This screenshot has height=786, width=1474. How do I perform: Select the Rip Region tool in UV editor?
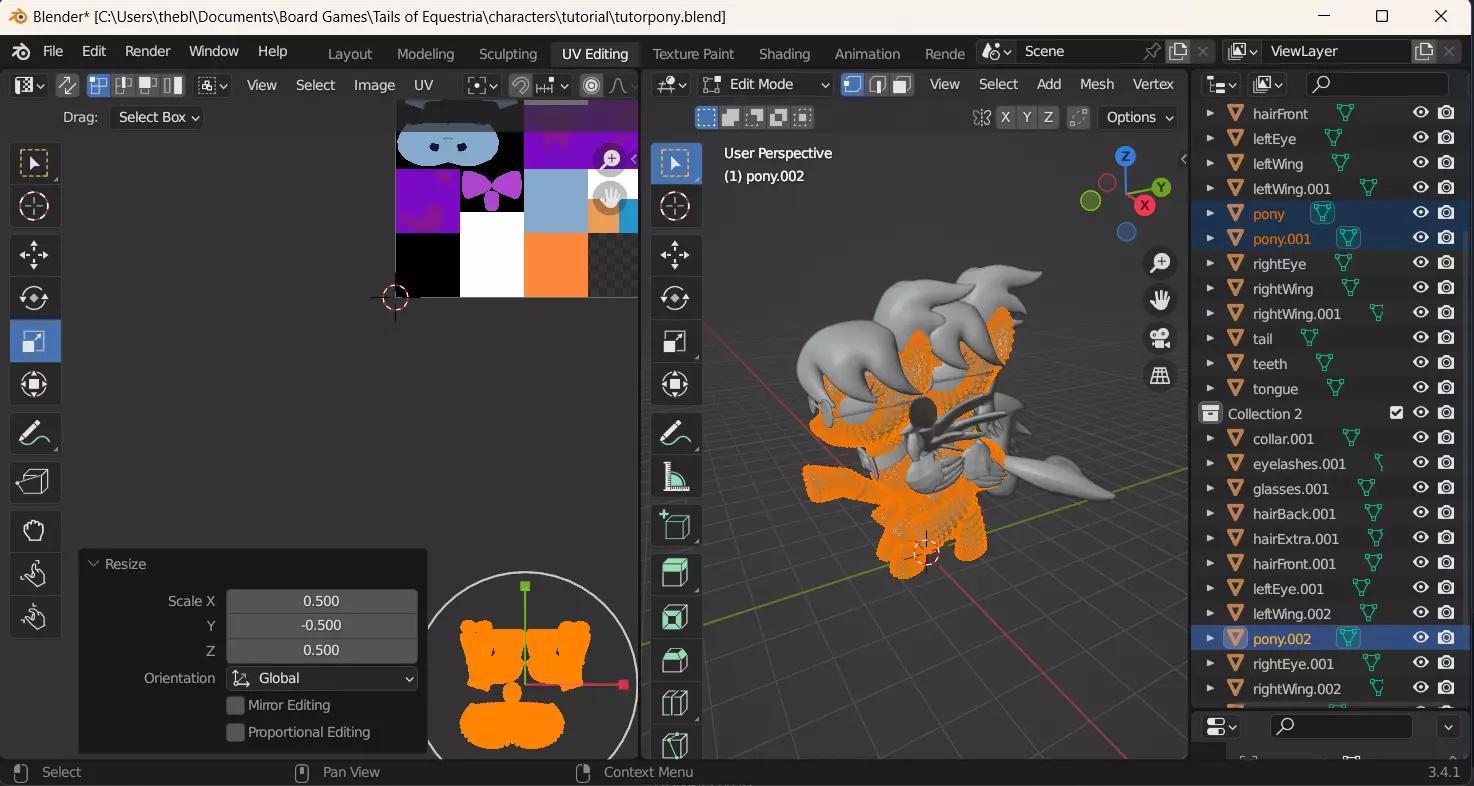coord(34,483)
